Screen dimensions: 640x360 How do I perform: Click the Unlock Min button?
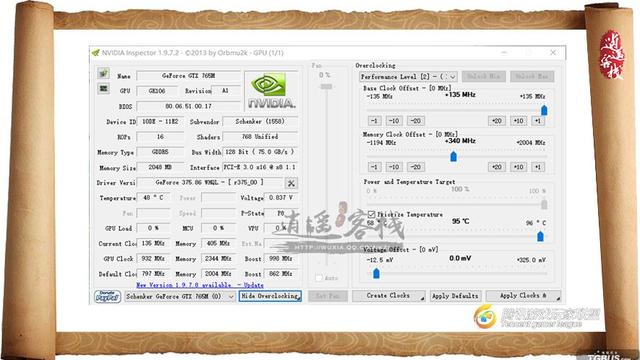[484, 76]
